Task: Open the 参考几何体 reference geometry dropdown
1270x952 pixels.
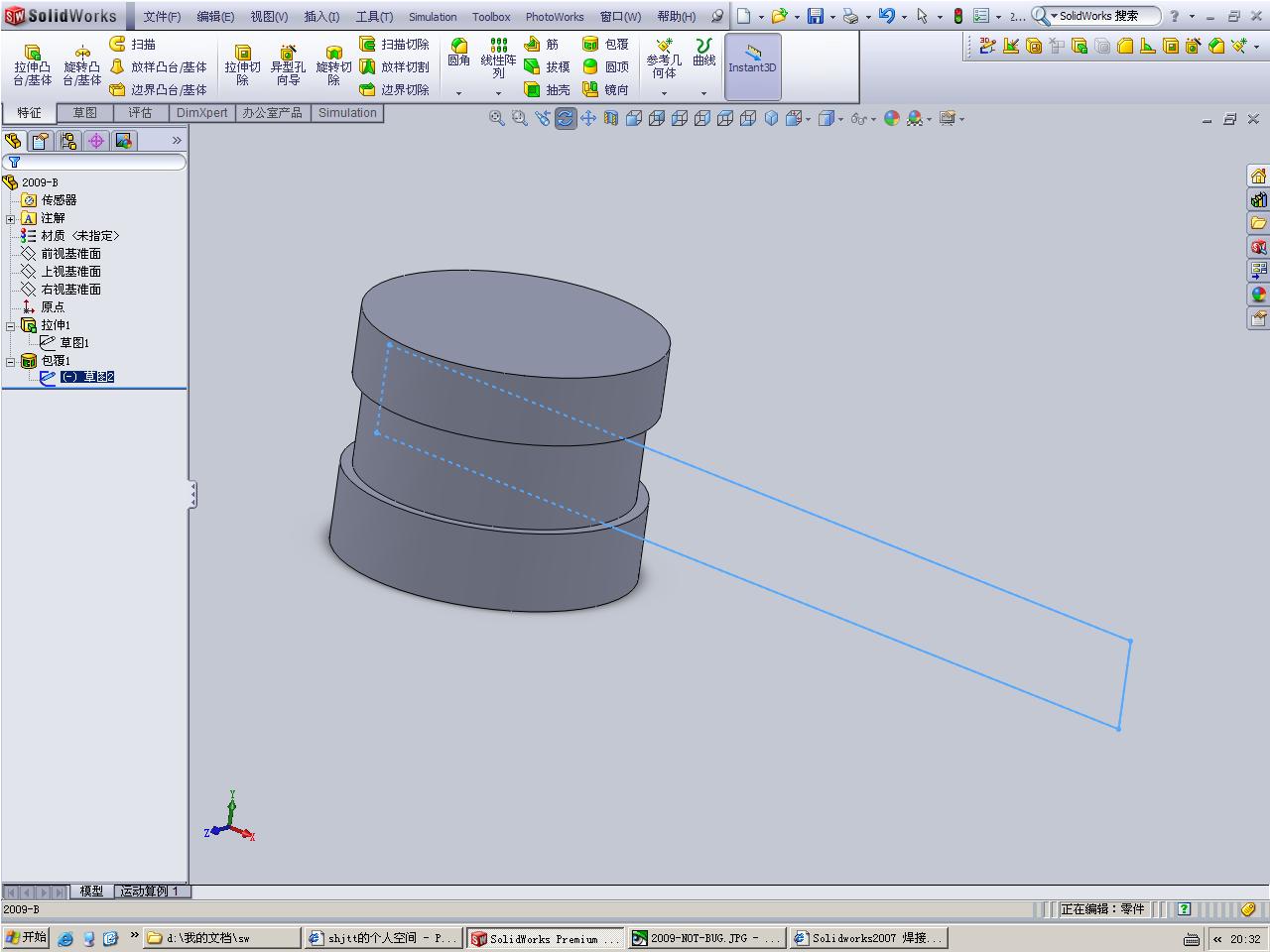Action: 664,93
